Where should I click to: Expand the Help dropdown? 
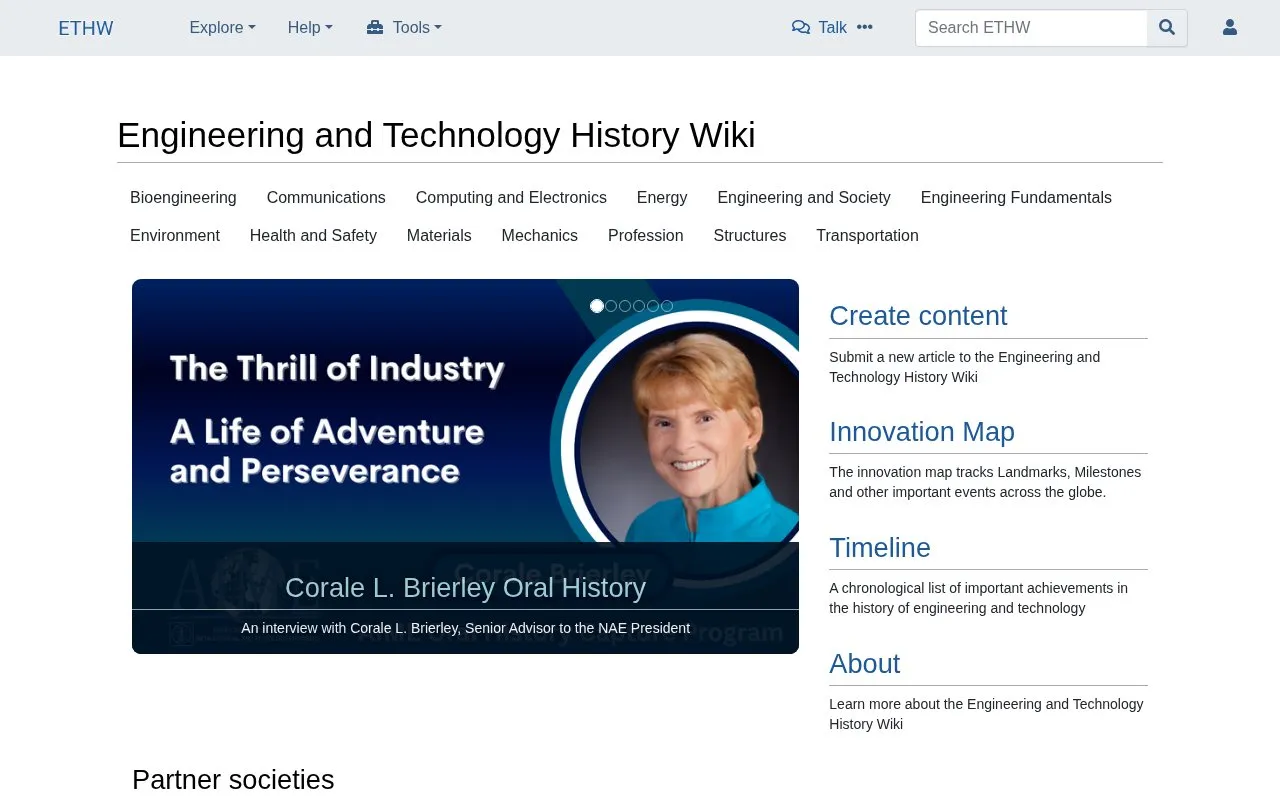click(310, 28)
